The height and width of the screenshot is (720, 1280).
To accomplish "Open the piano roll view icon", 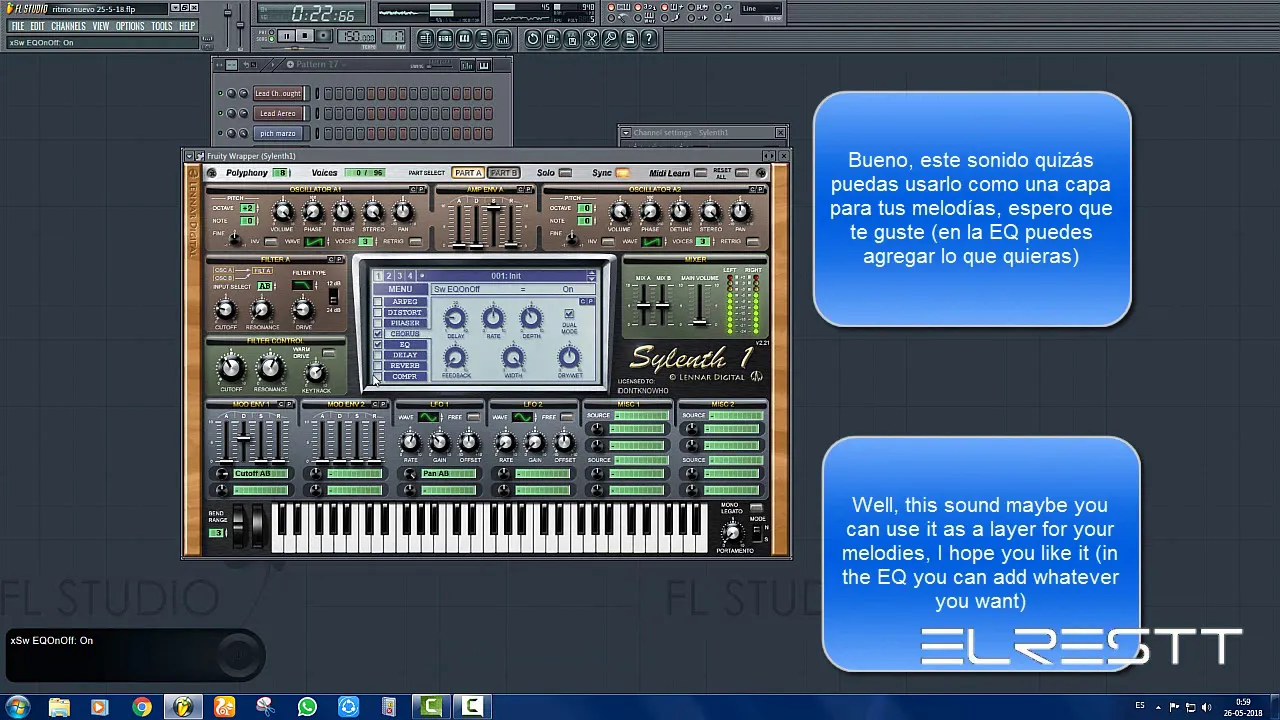I will 464,38.
